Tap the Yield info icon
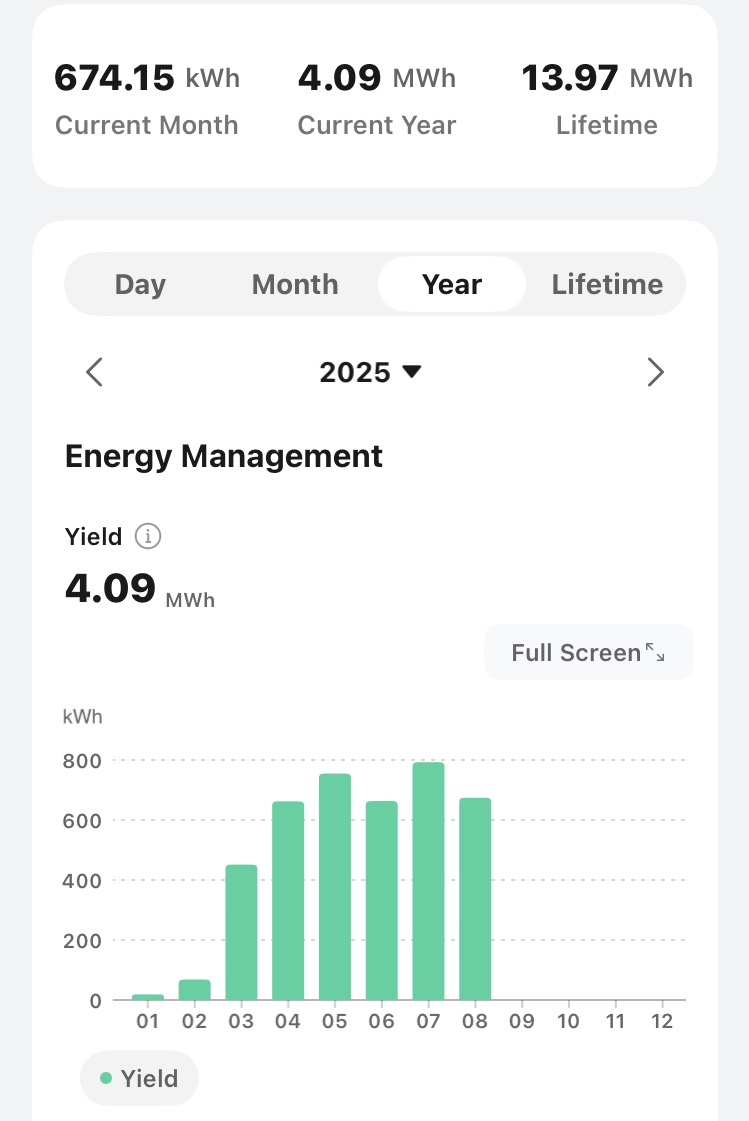This screenshot has width=749, height=1121. (x=147, y=537)
